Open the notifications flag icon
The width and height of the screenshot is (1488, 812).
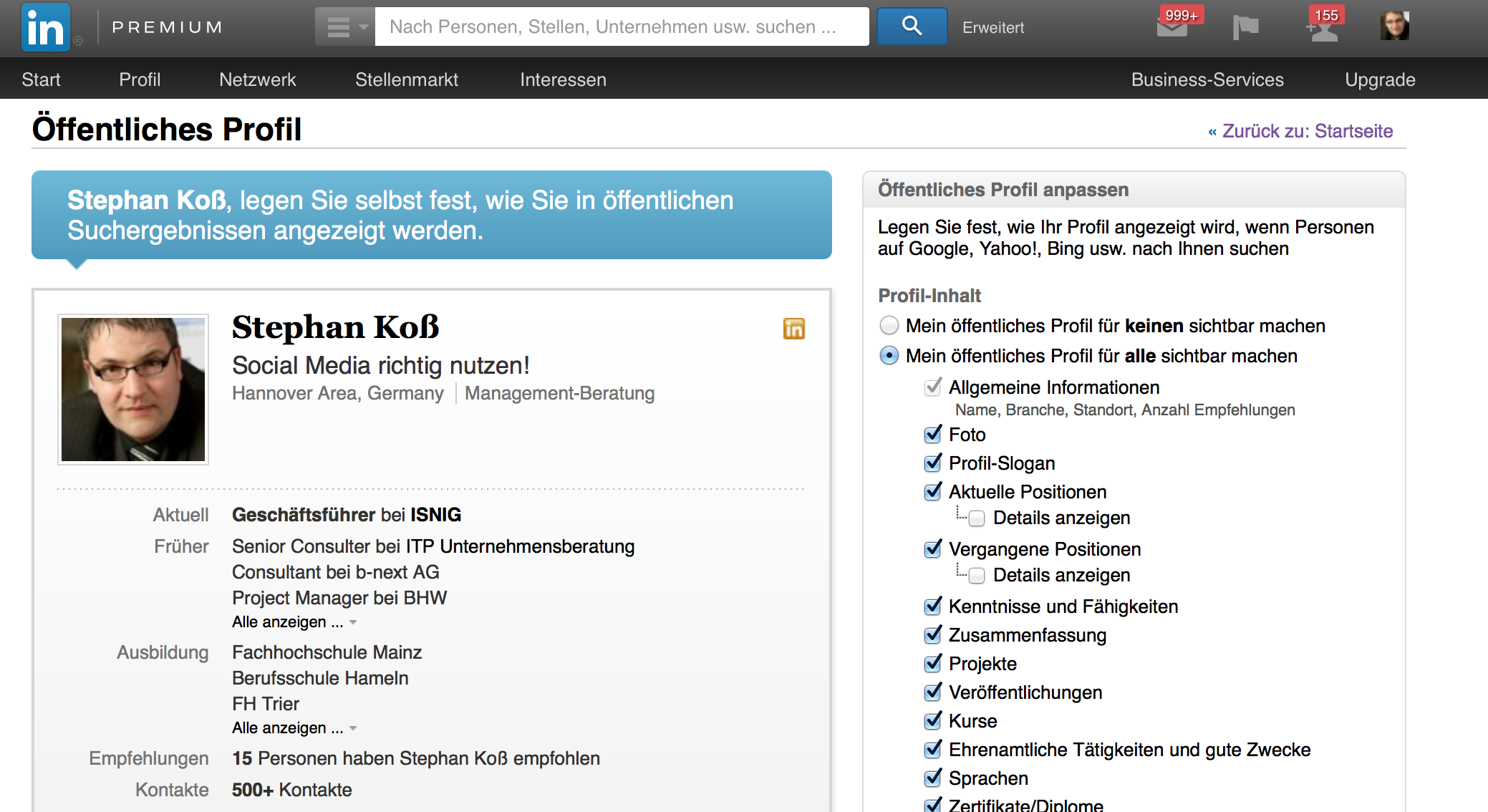(x=1246, y=27)
